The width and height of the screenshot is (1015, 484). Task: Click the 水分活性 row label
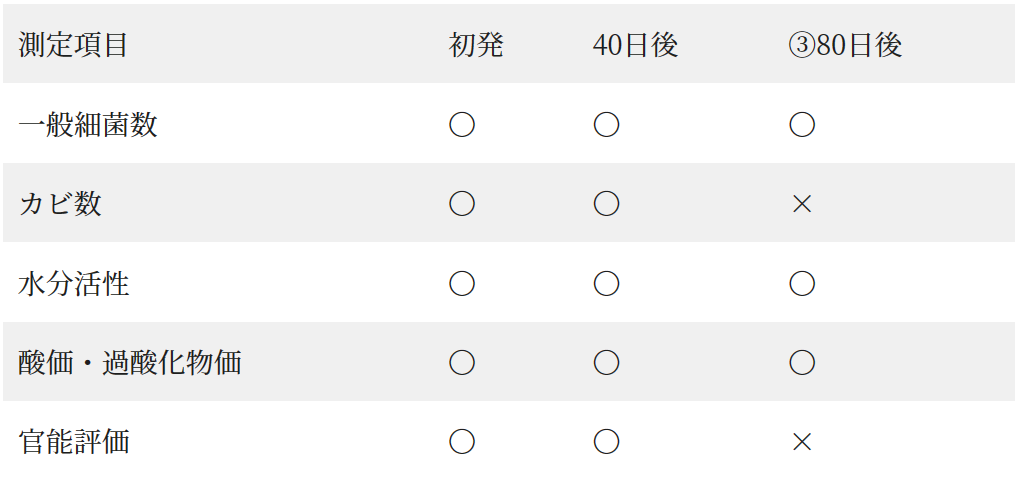pyautogui.click(x=74, y=284)
